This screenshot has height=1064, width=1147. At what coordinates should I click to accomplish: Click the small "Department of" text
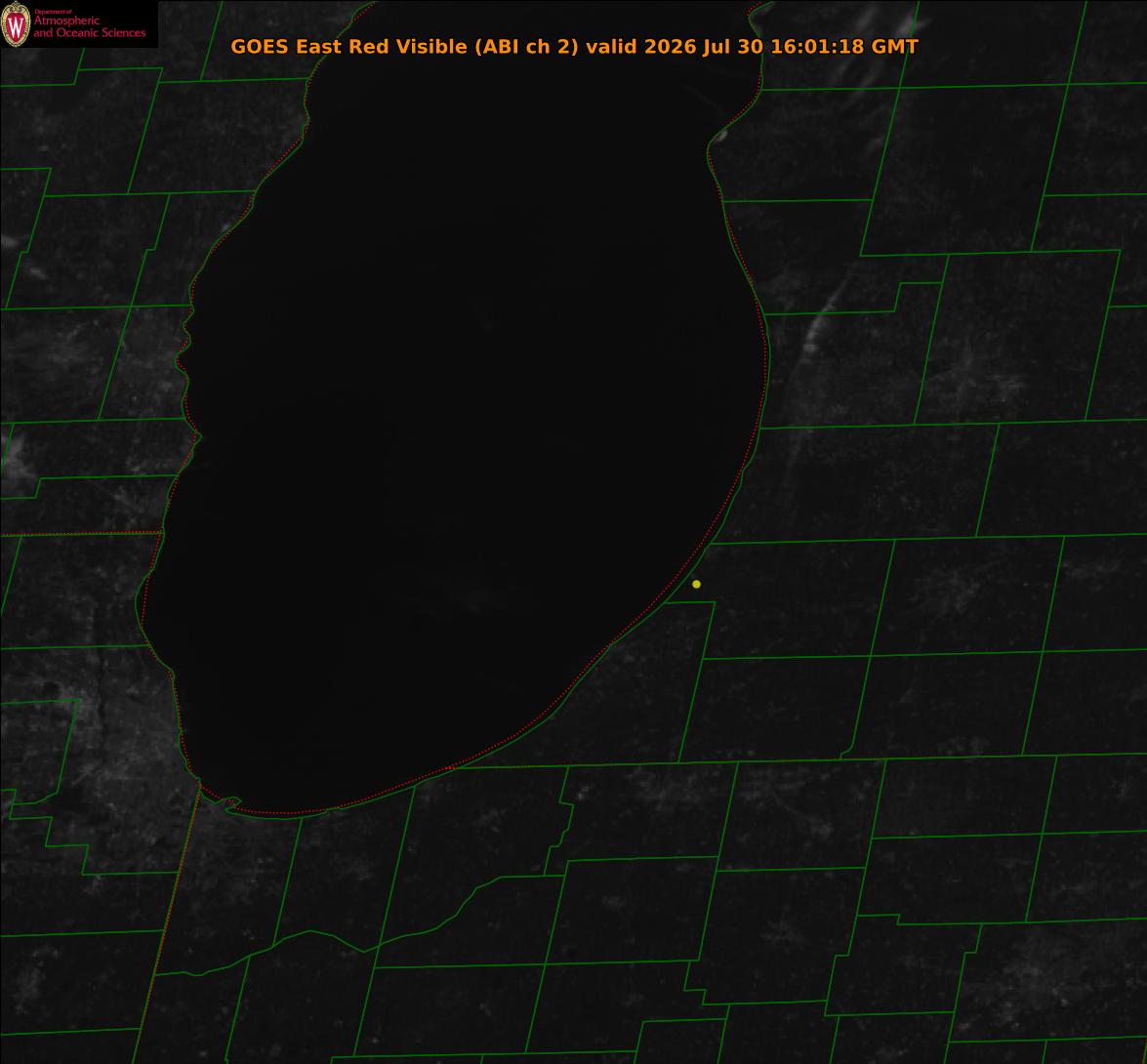point(52,11)
